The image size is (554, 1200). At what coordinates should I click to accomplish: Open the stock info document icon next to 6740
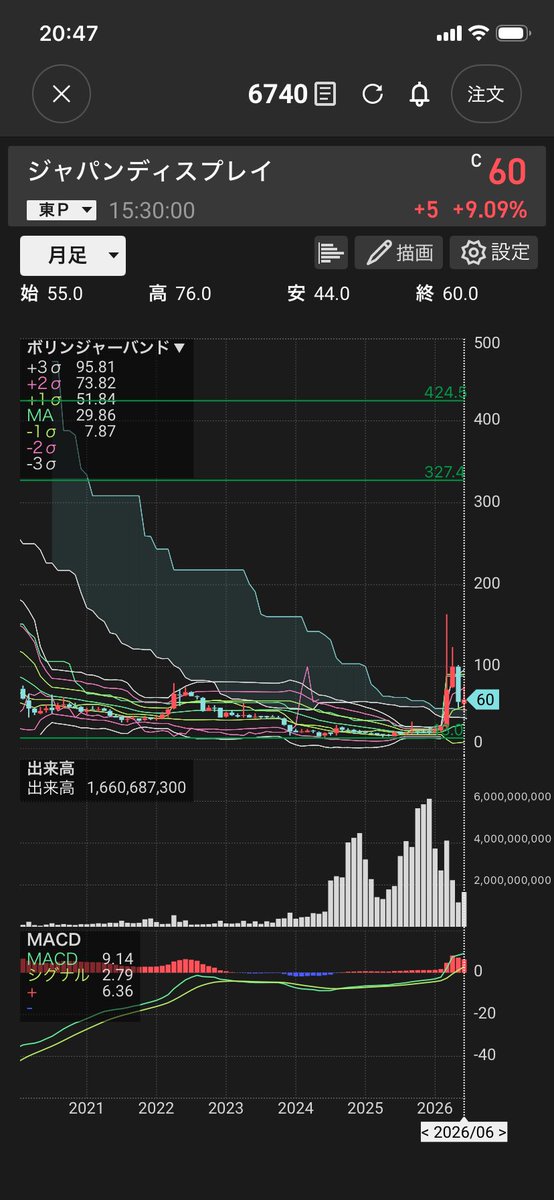(324, 94)
